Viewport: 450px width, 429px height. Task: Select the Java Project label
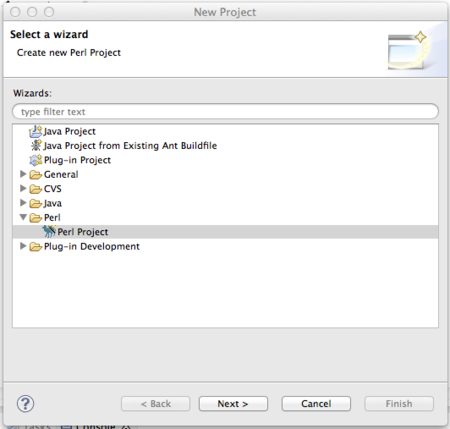(70, 131)
